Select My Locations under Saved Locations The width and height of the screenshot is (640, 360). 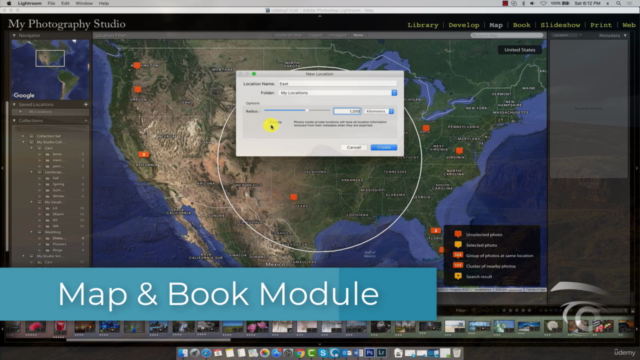point(40,112)
